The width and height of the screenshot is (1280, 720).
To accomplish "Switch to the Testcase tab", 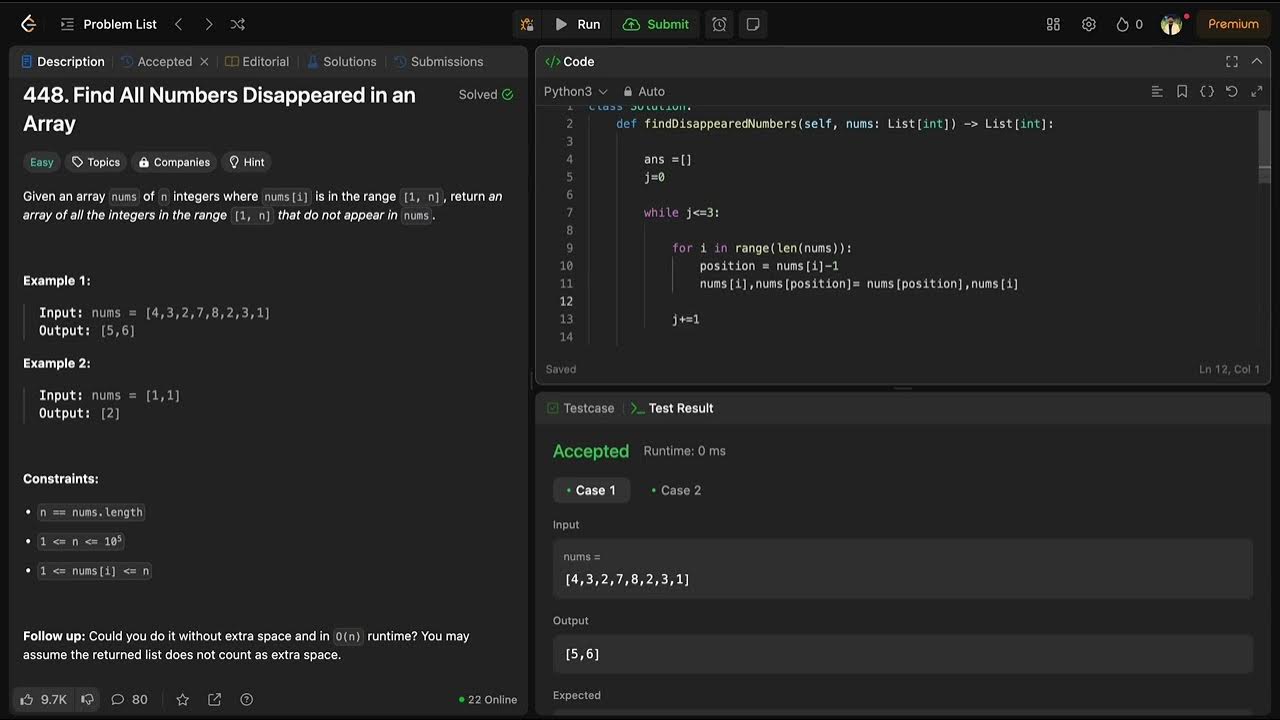I will click(580, 408).
